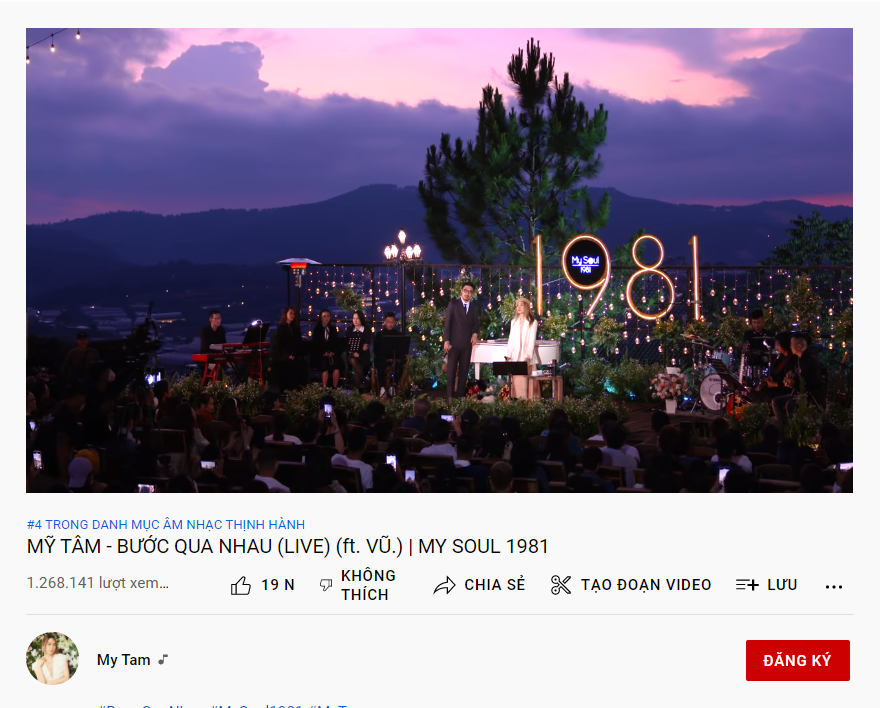Viewport: 880px width, 708px height.
Task: Open My Tam channel avatar
Action: pyautogui.click(x=53, y=659)
